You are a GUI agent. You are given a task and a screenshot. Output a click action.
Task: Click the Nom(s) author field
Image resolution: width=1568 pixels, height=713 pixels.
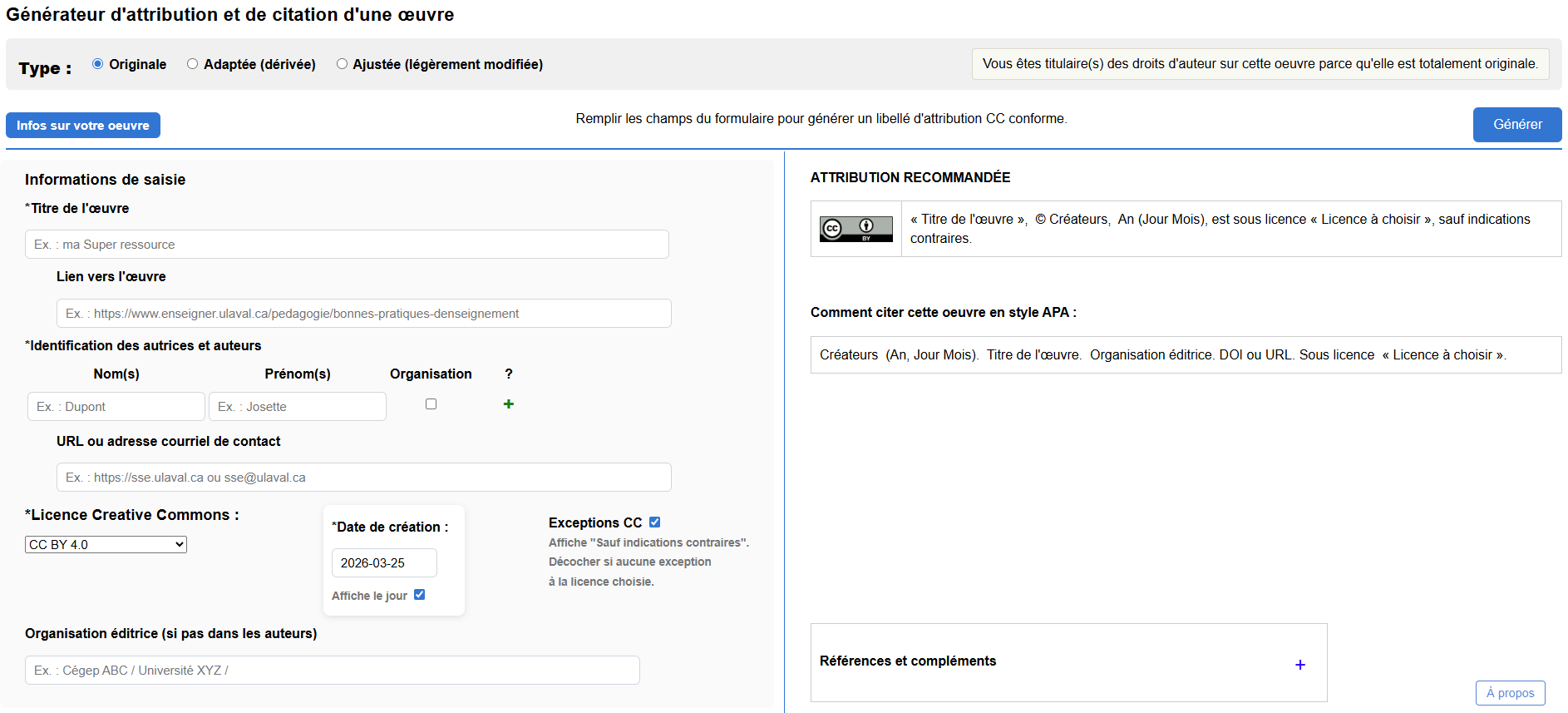tap(116, 407)
